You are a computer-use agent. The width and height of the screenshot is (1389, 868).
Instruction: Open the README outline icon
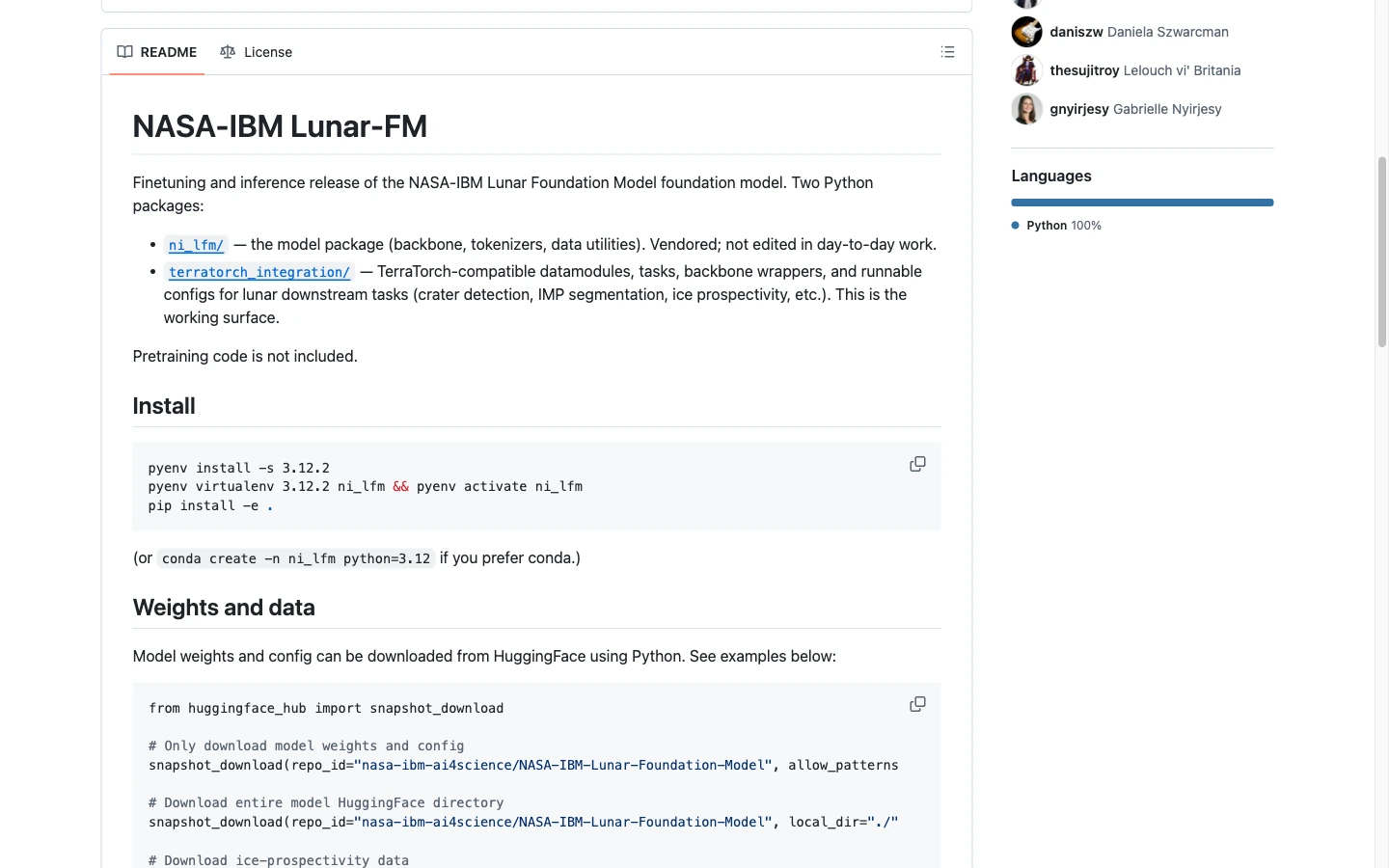[x=947, y=52]
